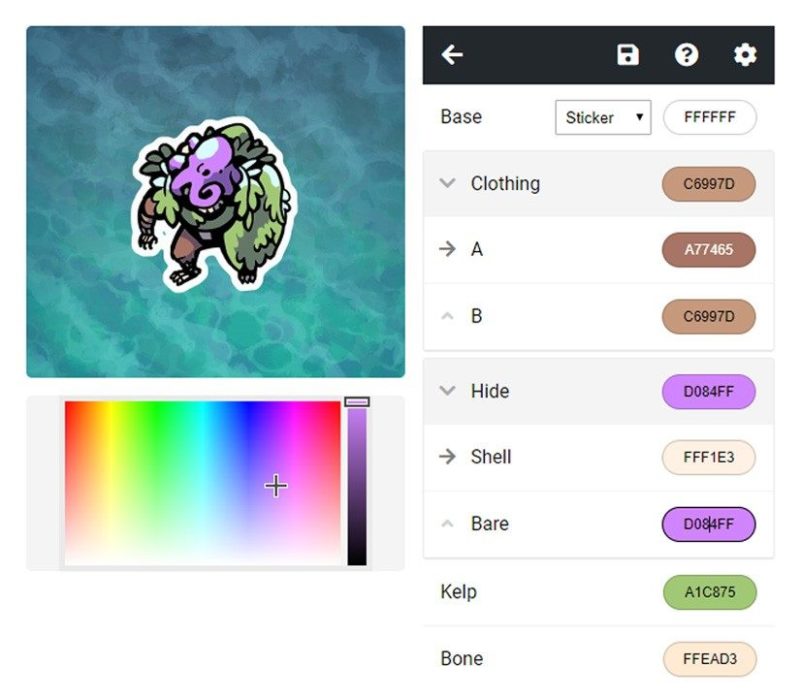The height and width of the screenshot is (698, 800).
Task: Click the right arrow next to Shell
Action: point(447,456)
